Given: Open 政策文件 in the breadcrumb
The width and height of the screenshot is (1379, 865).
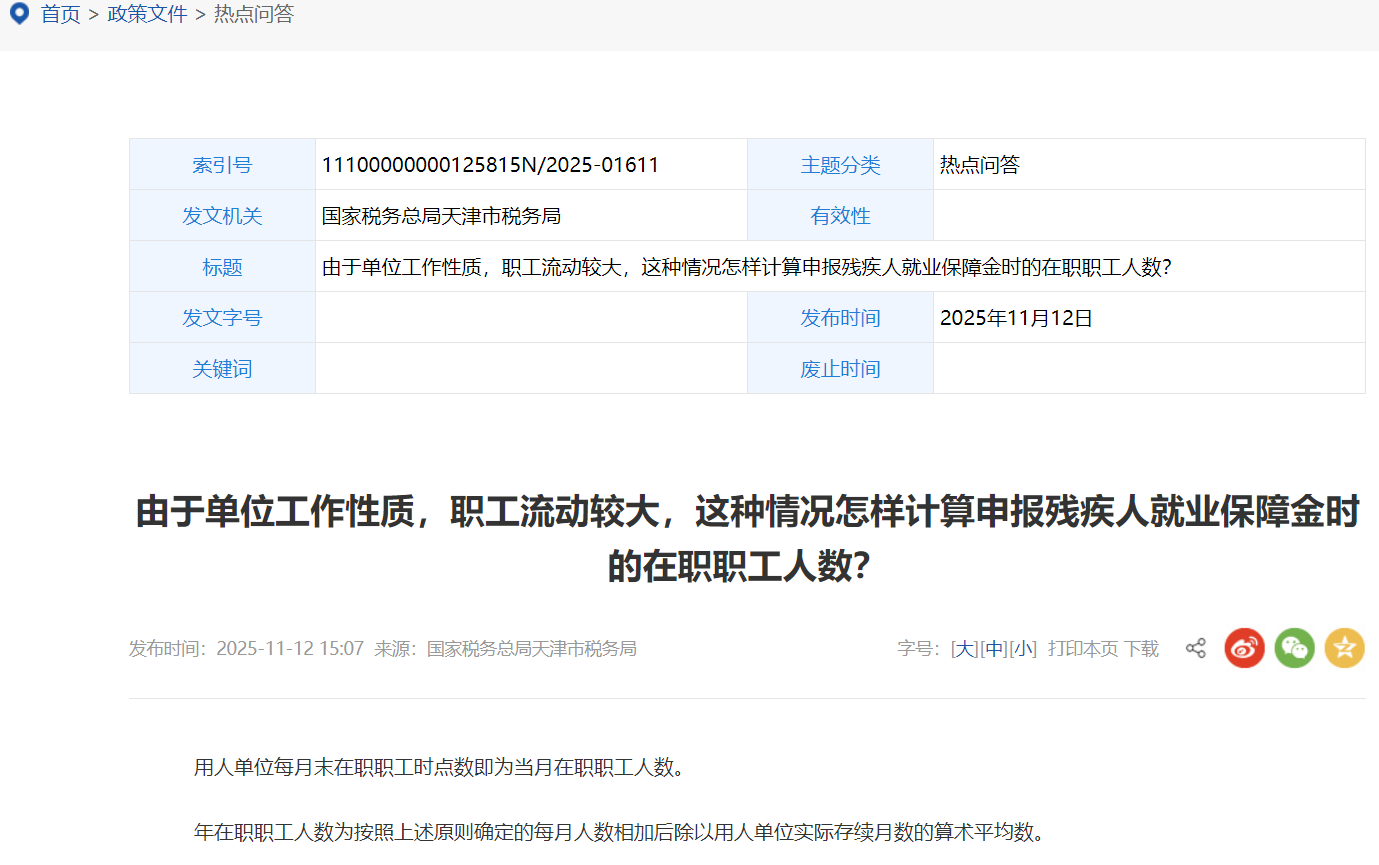Looking at the screenshot, I should pos(147,14).
